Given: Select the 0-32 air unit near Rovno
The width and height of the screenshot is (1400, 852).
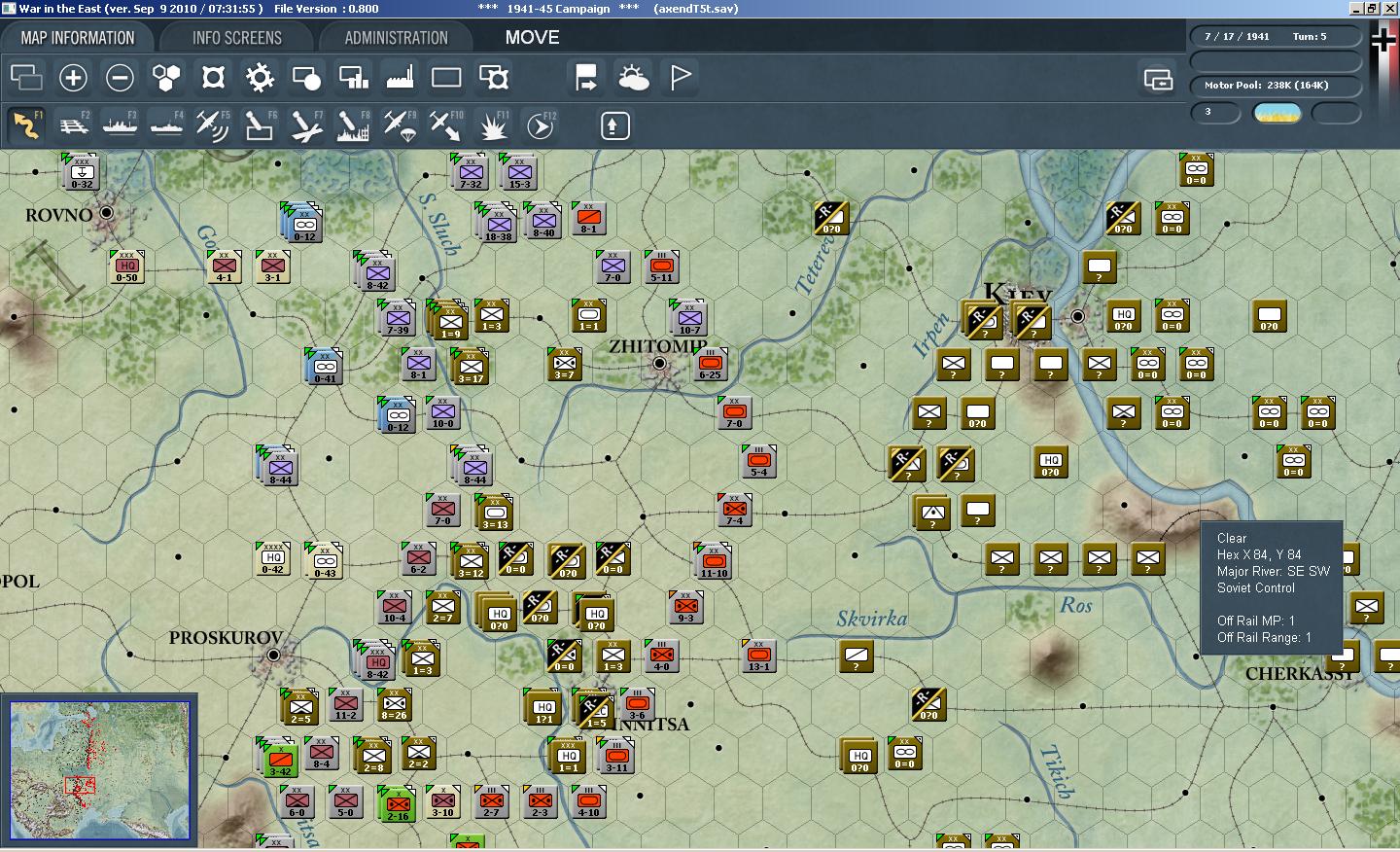Looking at the screenshot, I should click(83, 172).
